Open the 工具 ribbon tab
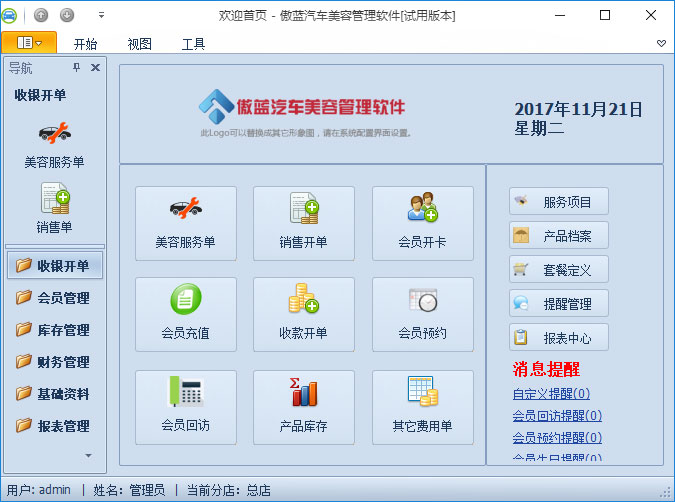Image resolution: width=675 pixels, height=502 pixels. (x=193, y=44)
